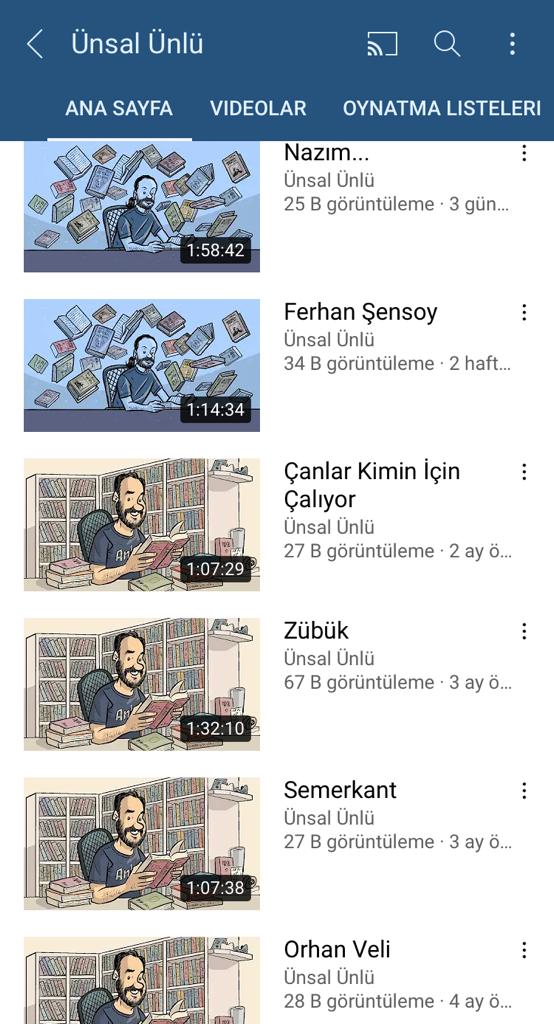Switch to the VIDEOLAR tab

(258, 108)
